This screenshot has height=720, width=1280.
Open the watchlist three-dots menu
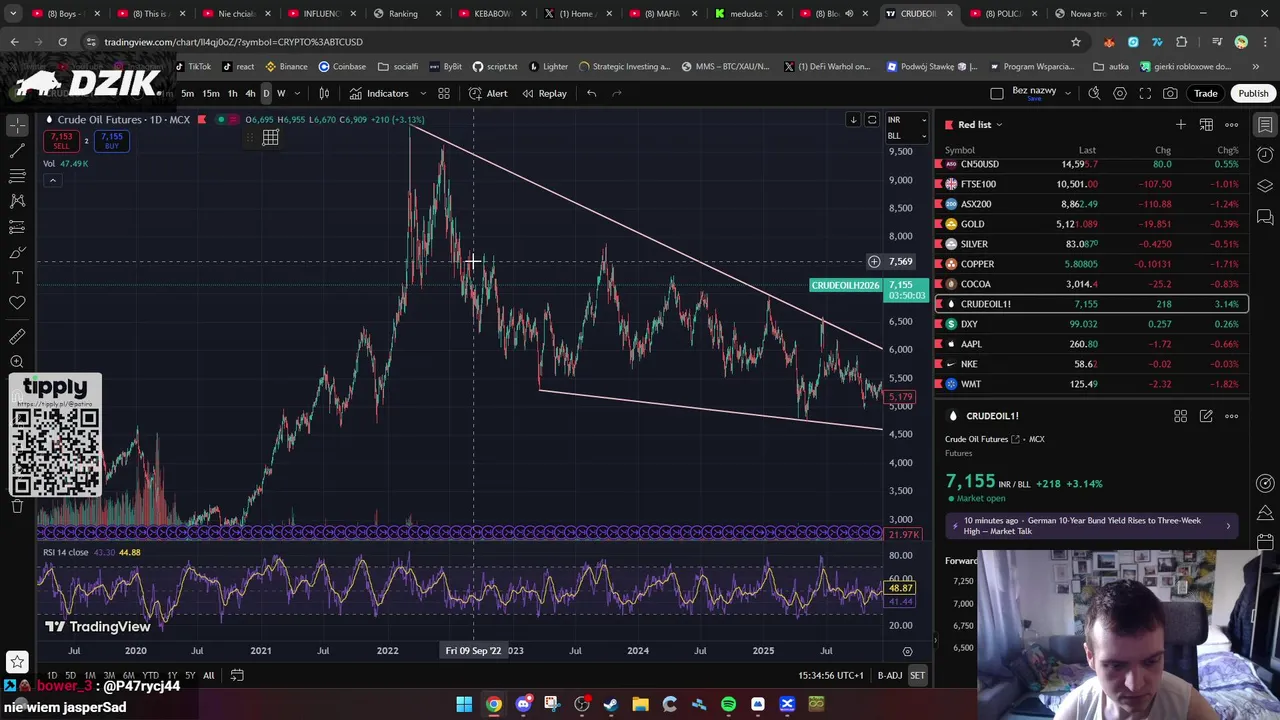click(1232, 125)
